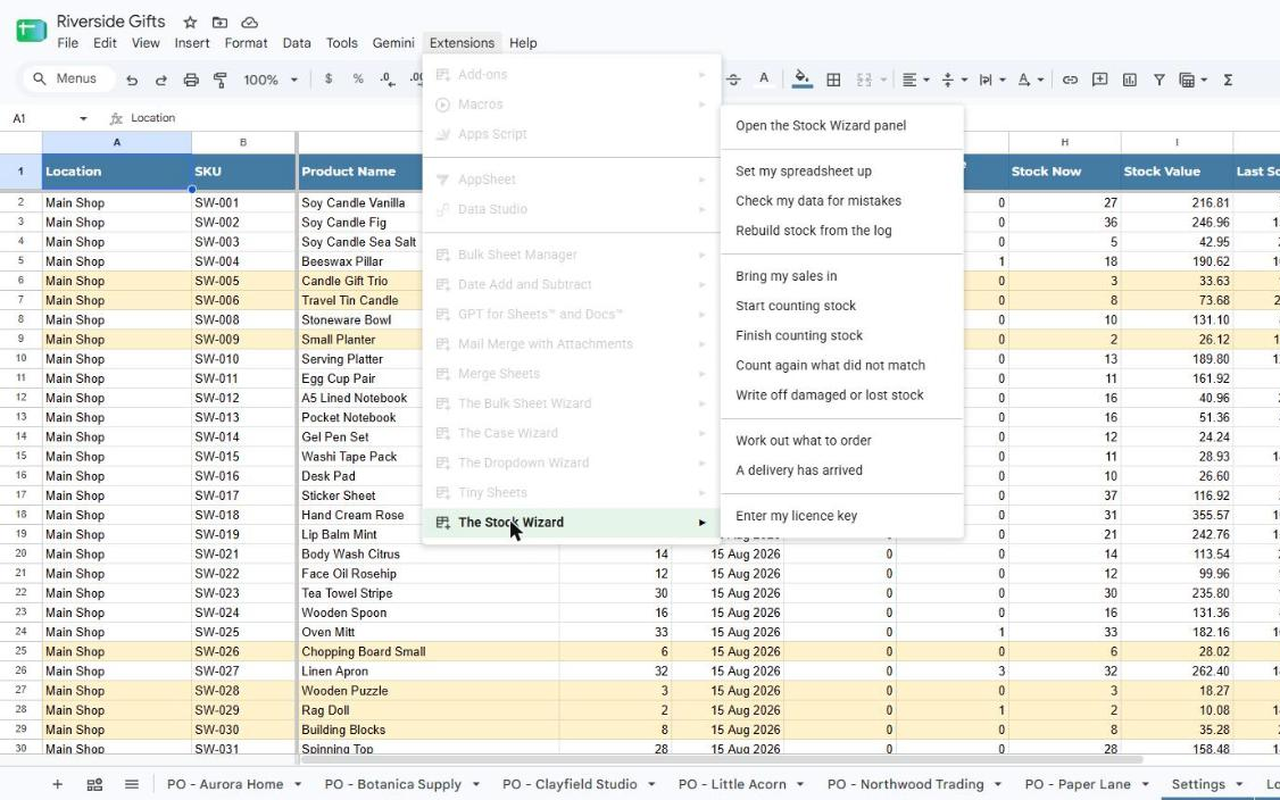The image size is (1280, 800).
Task: Click the insert chart icon
Action: click(x=1129, y=80)
